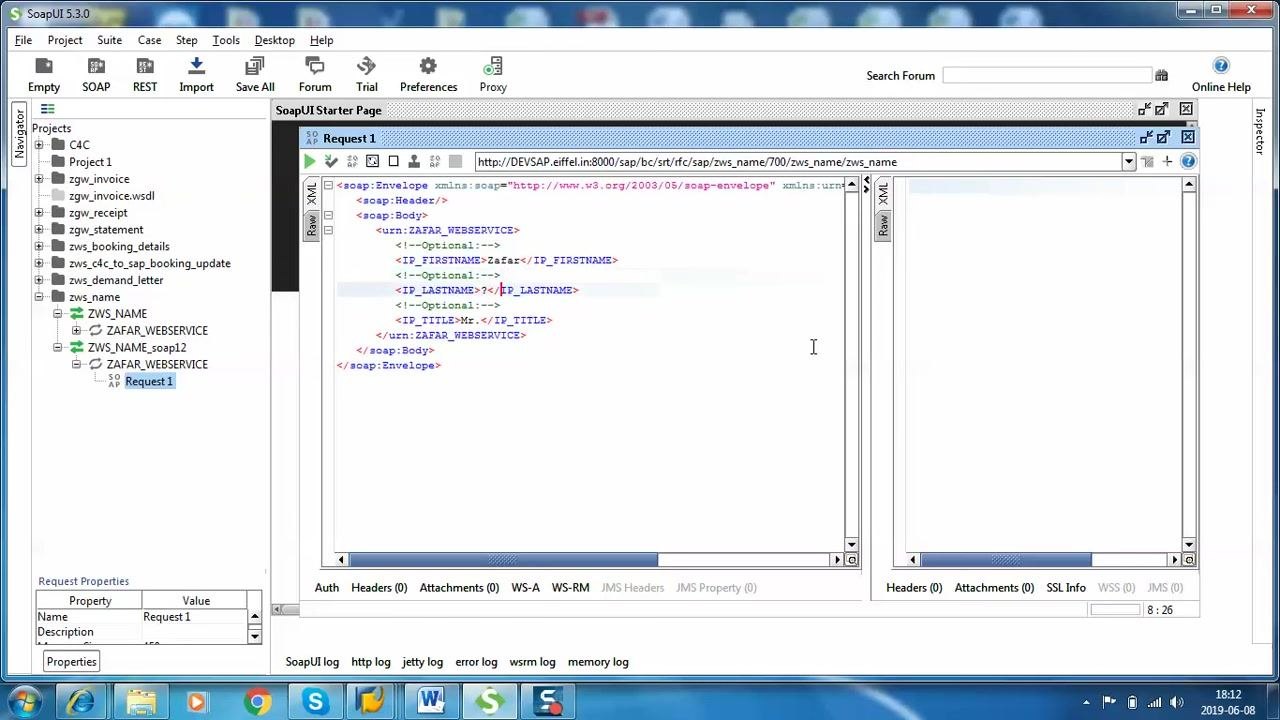The width and height of the screenshot is (1280, 720).
Task: Create an Empty project from the toolbar
Action: pyautogui.click(x=44, y=75)
